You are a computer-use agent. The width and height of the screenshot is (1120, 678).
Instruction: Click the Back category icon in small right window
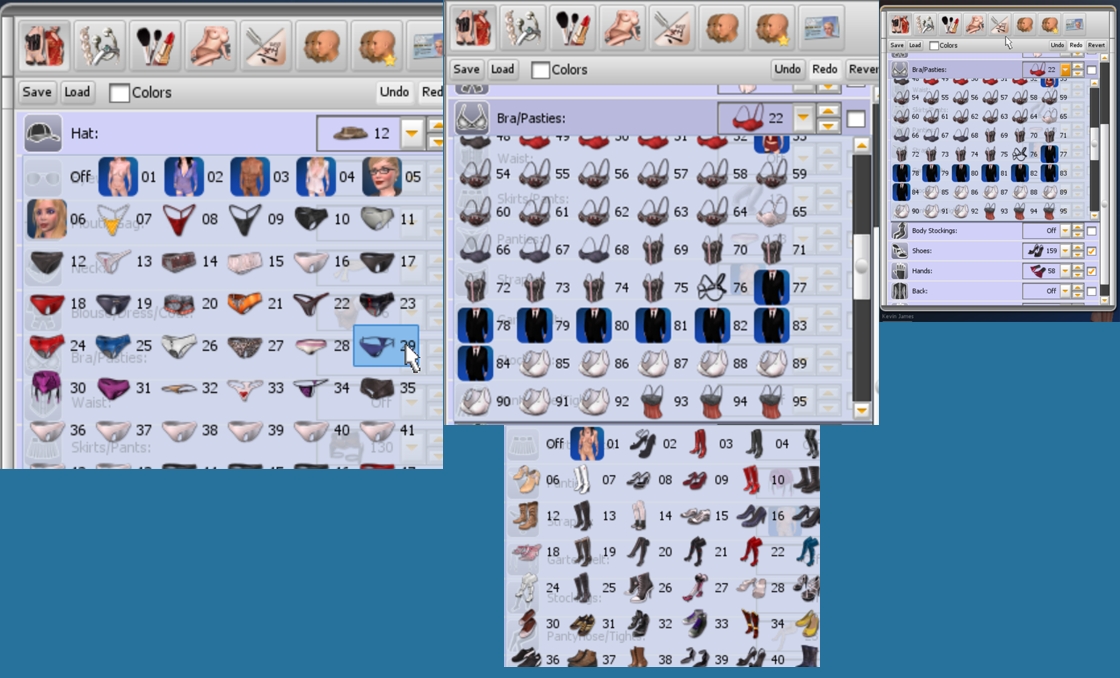click(x=900, y=291)
